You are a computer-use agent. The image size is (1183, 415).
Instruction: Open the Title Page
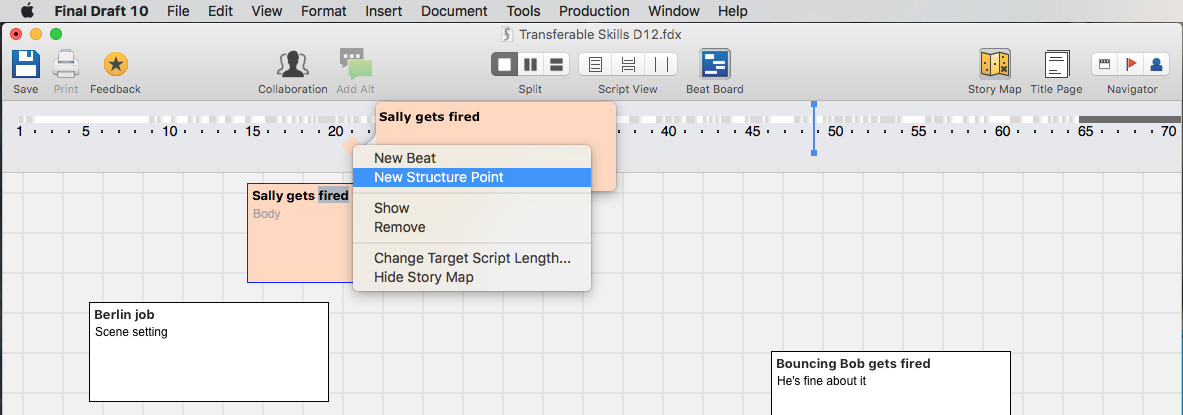[1056, 65]
